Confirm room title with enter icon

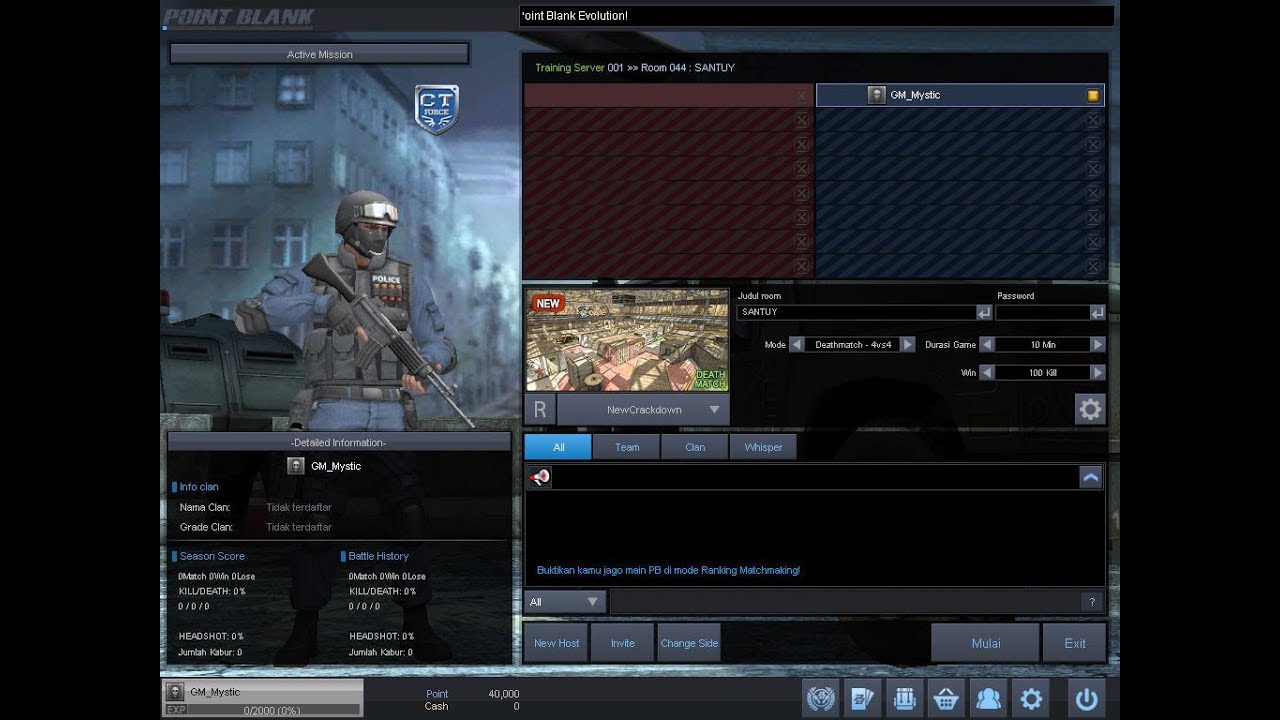click(984, 312)
